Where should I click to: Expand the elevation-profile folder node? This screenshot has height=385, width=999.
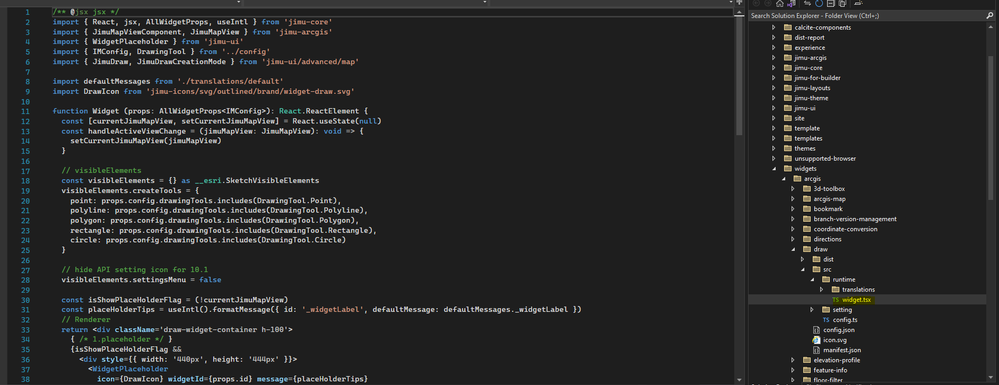(793, 360)
